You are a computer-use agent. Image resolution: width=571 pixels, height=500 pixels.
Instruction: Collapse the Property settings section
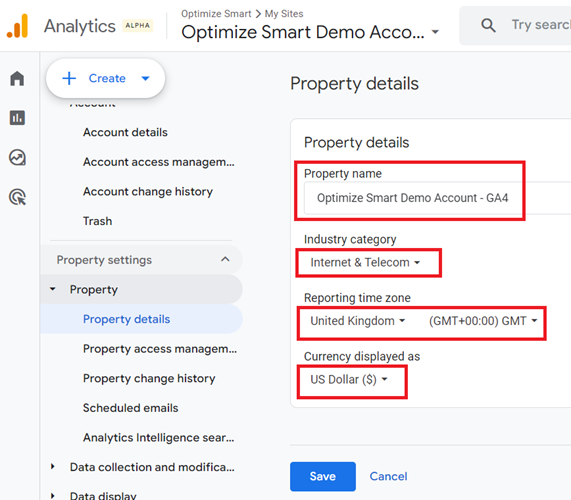point(225,259)
